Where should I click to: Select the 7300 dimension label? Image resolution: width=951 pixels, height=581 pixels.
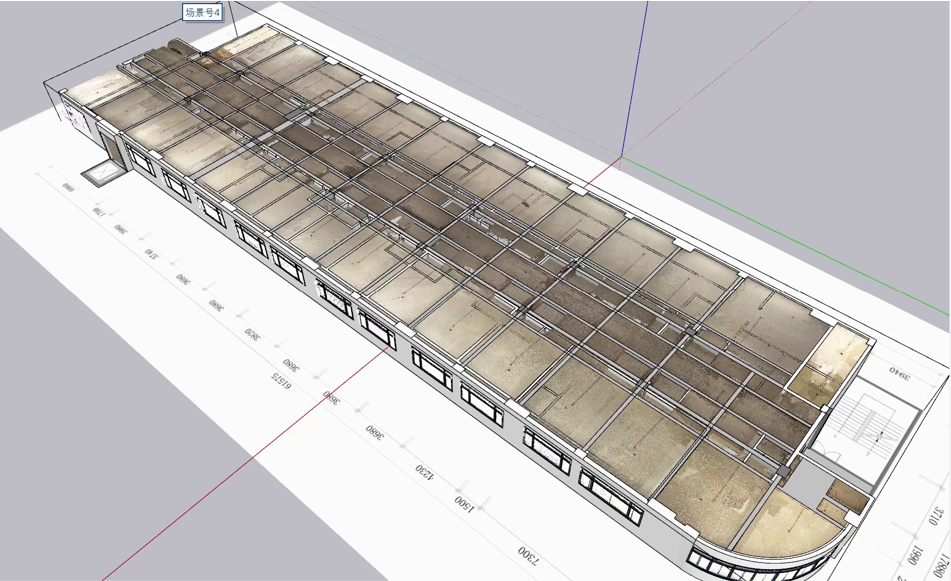coord(528,554)
